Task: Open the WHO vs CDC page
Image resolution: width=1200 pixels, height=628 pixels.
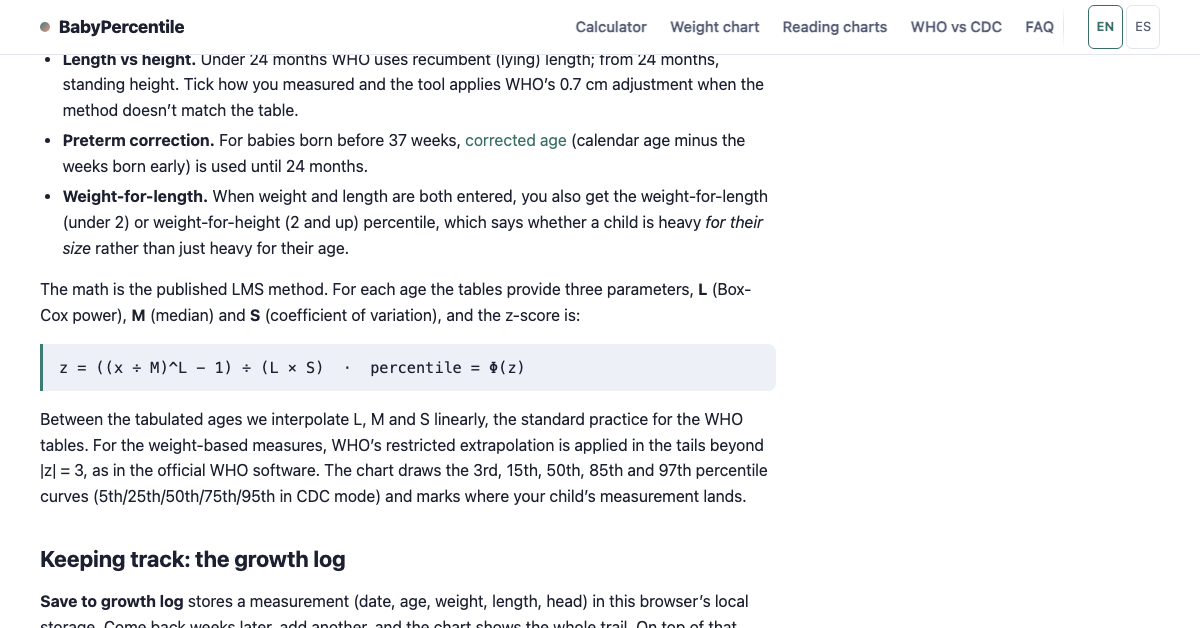Action: (956, 27)
